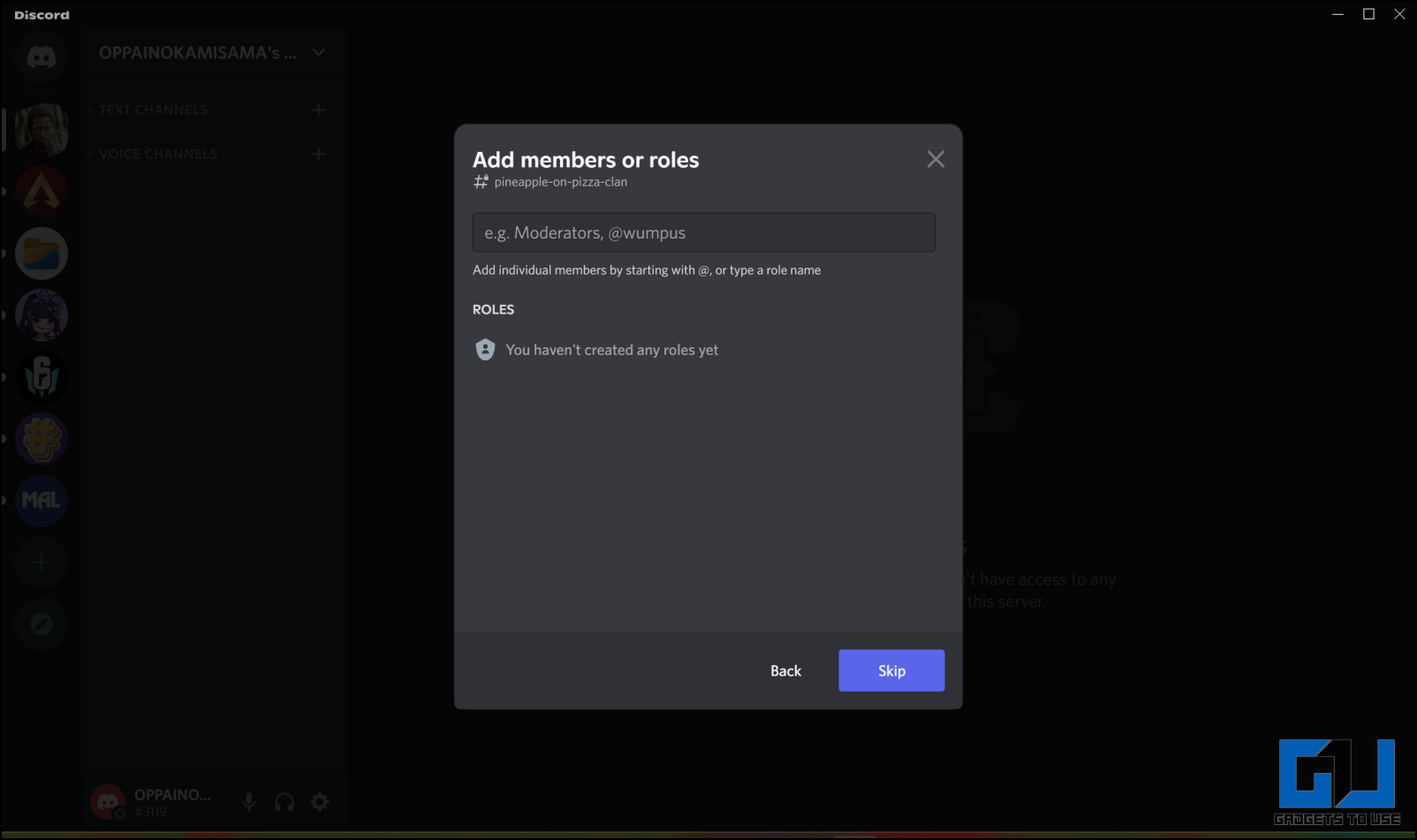Close the Discord window
This screenshot has width=1417, height=840.
point(1399,14)
